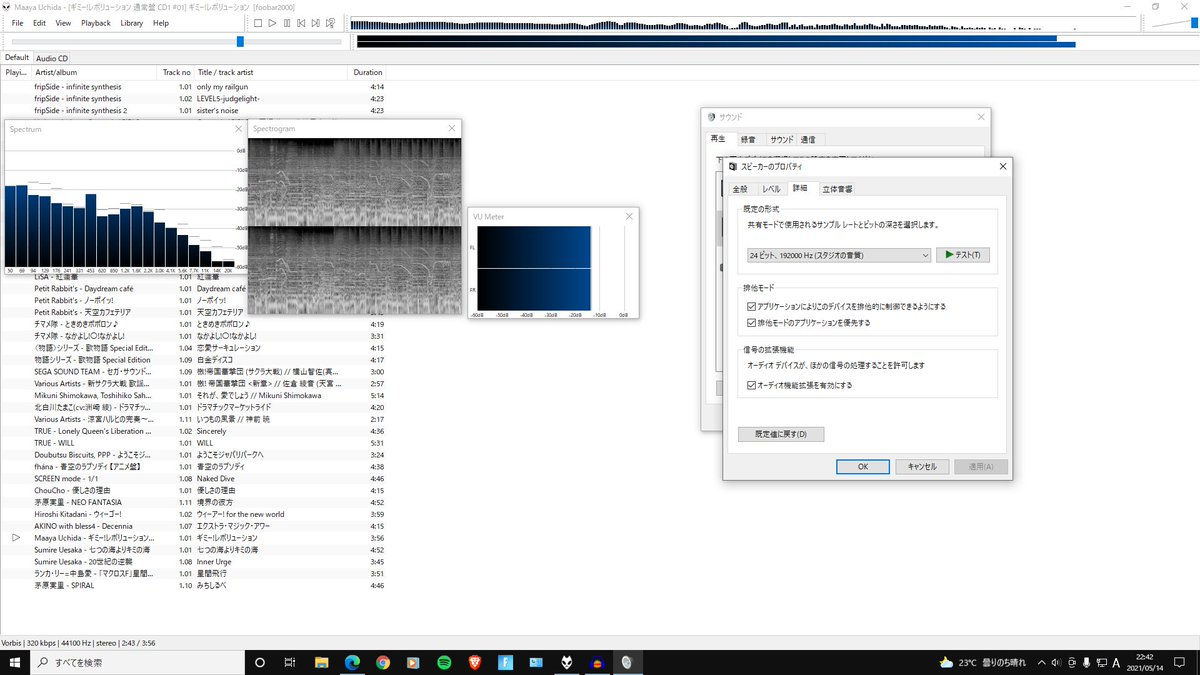
Task: Click the Cortana circle icon in taskbar
Action: pyautogui.click(x=259, y=662)
